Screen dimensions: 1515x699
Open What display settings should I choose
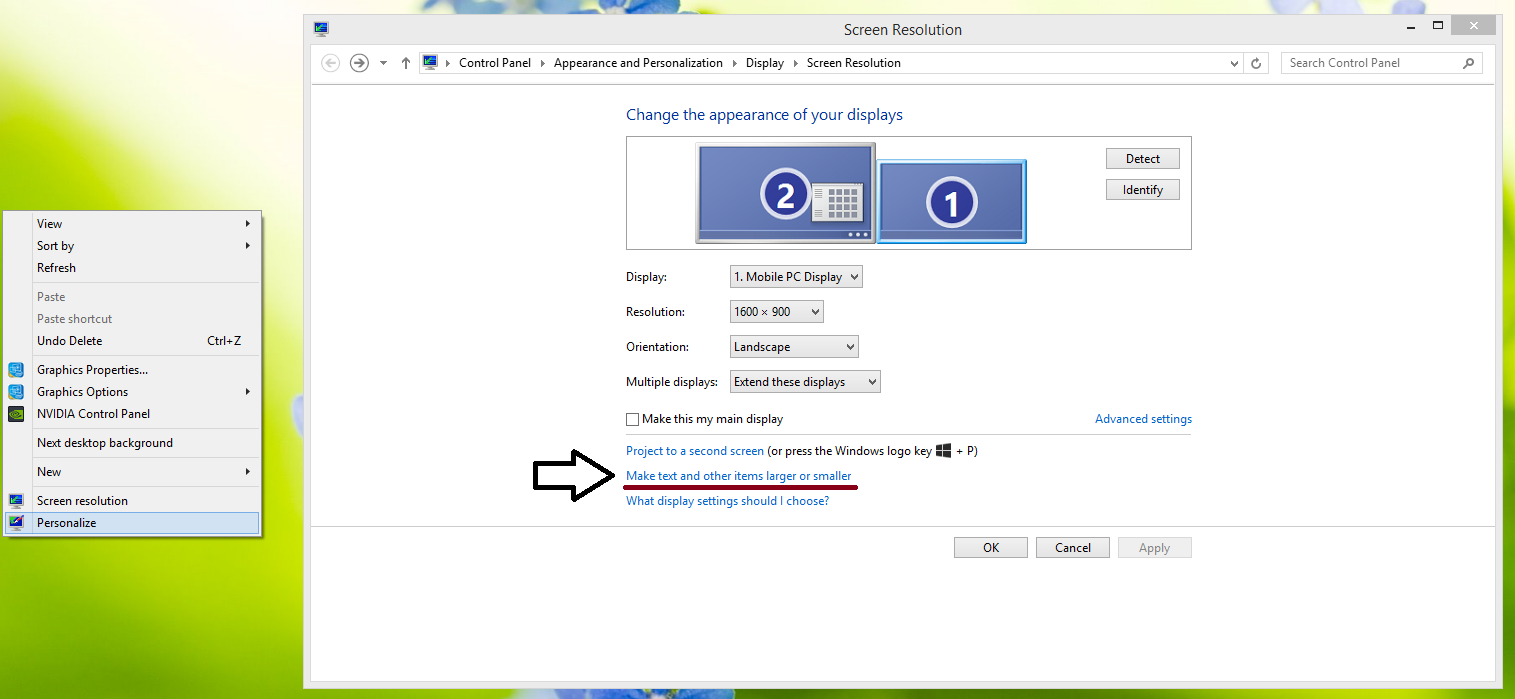(727, 501)
